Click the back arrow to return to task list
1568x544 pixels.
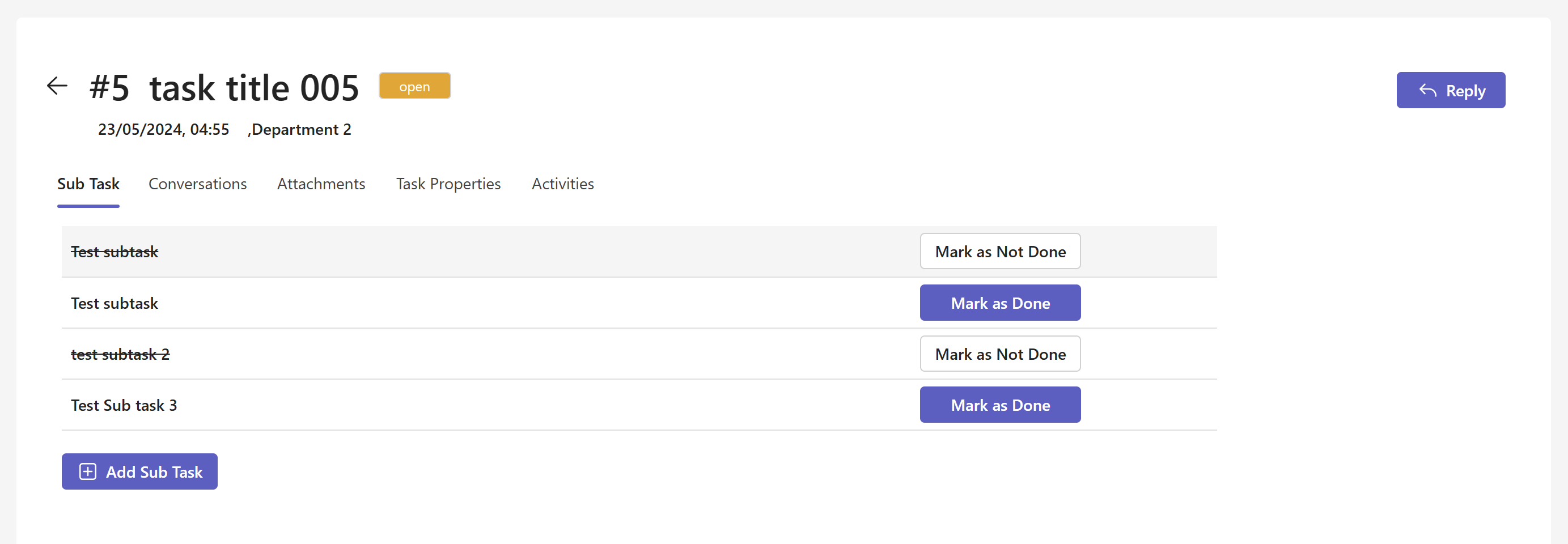point(57,86)
